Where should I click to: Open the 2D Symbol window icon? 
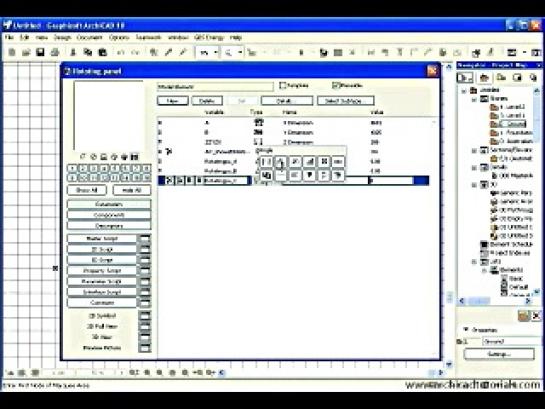pyautogui.click(x=145, y=316)
